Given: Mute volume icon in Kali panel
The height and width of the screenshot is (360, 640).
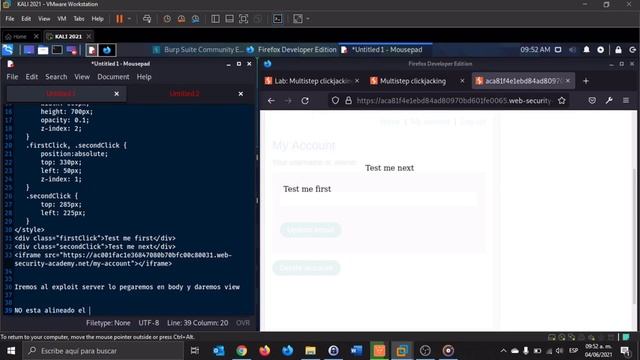Looking at the screenshot, I should (572, 50).
